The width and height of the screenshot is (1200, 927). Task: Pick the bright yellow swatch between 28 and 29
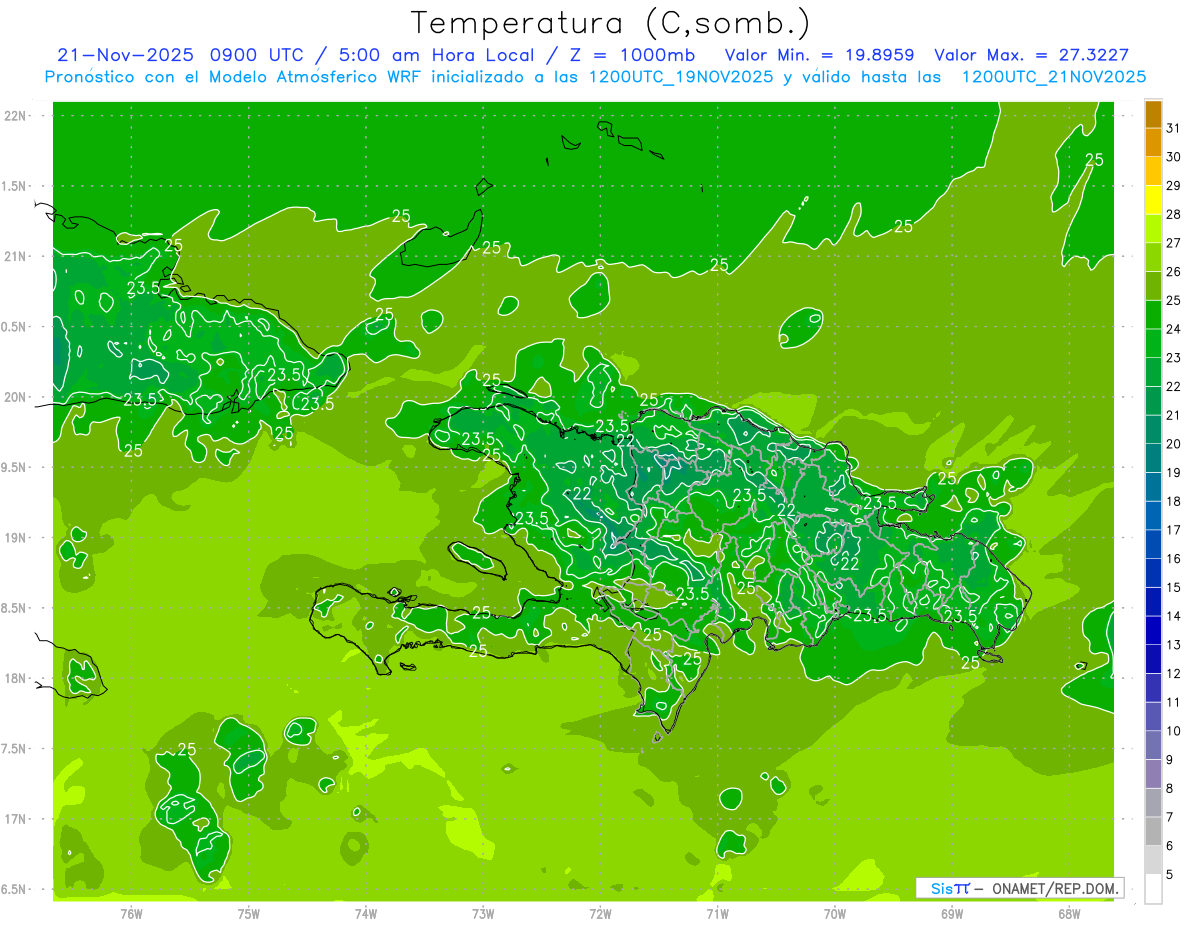tap(1153, 200)
